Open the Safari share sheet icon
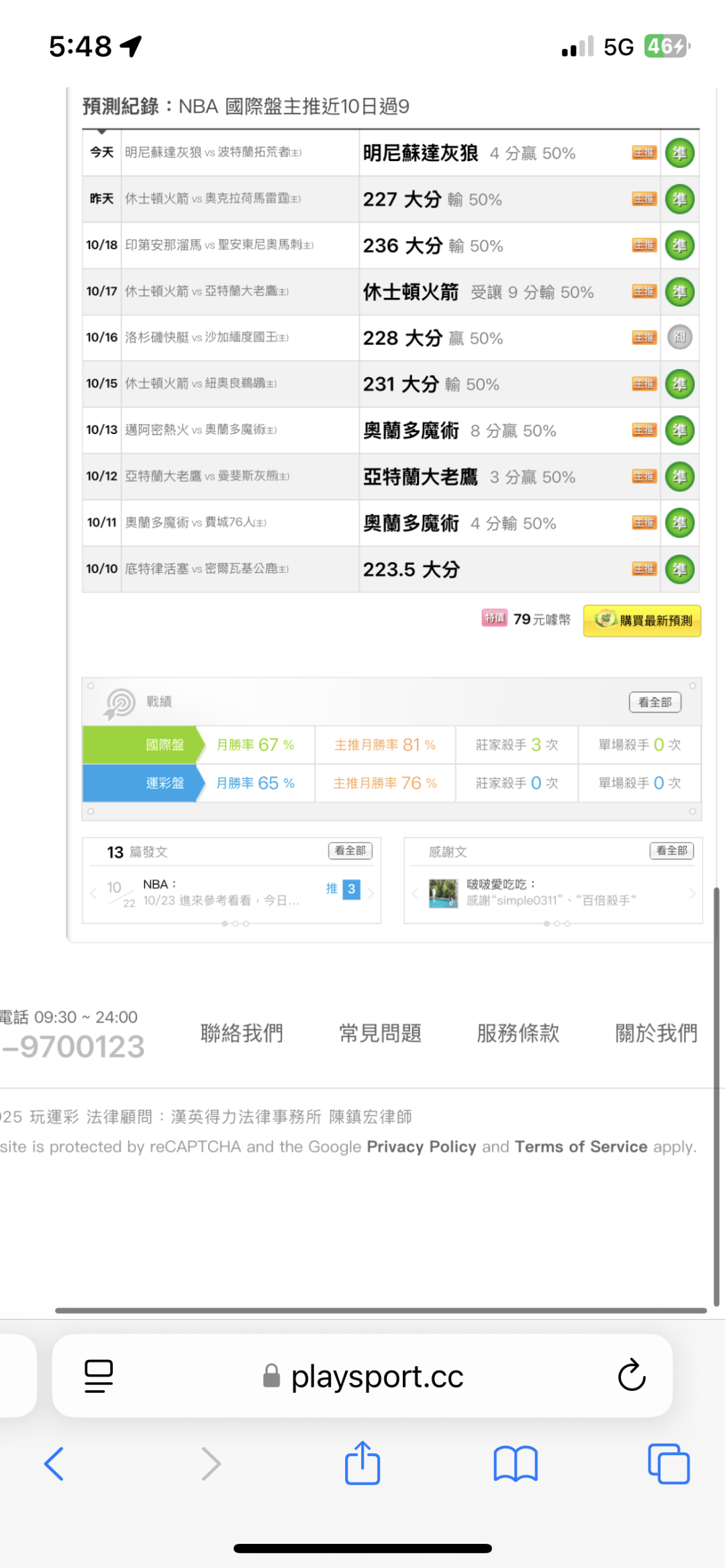This screenshot has height=1568, width=725. [x=362, y=1463]
